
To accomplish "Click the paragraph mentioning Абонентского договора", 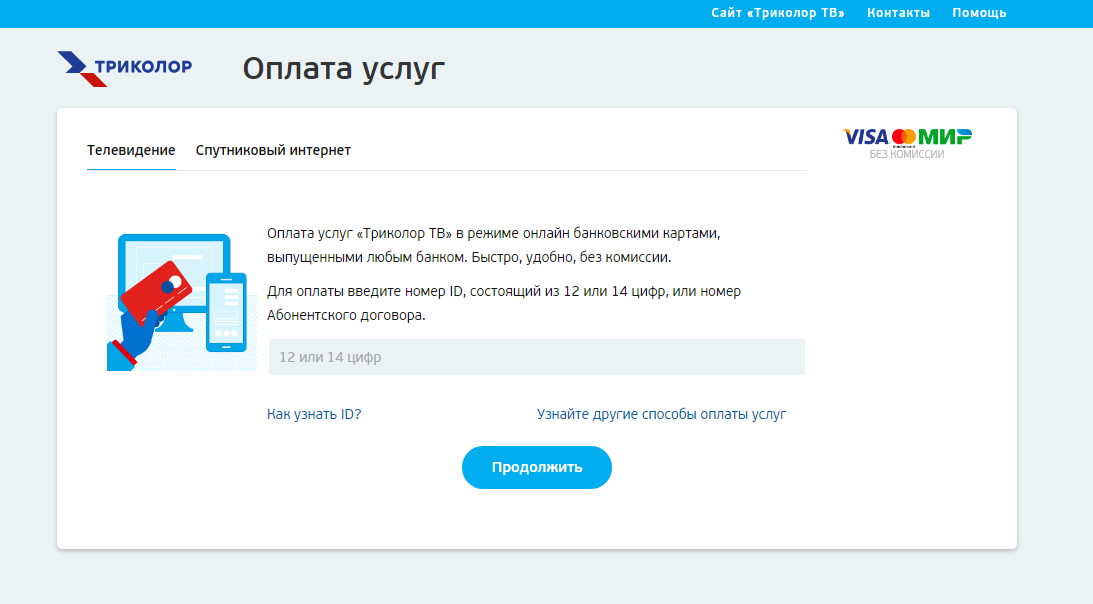I will pyautogui.click(x=504, y=303).
